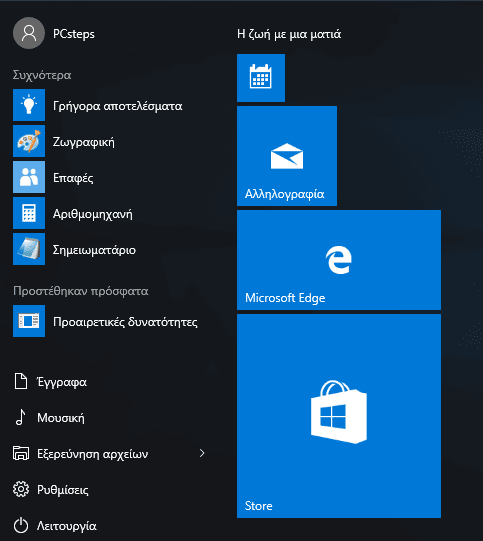Click the PCsteps user name
Image resolution: width=483 pixels, height=541 pixels.
(73, 34)
